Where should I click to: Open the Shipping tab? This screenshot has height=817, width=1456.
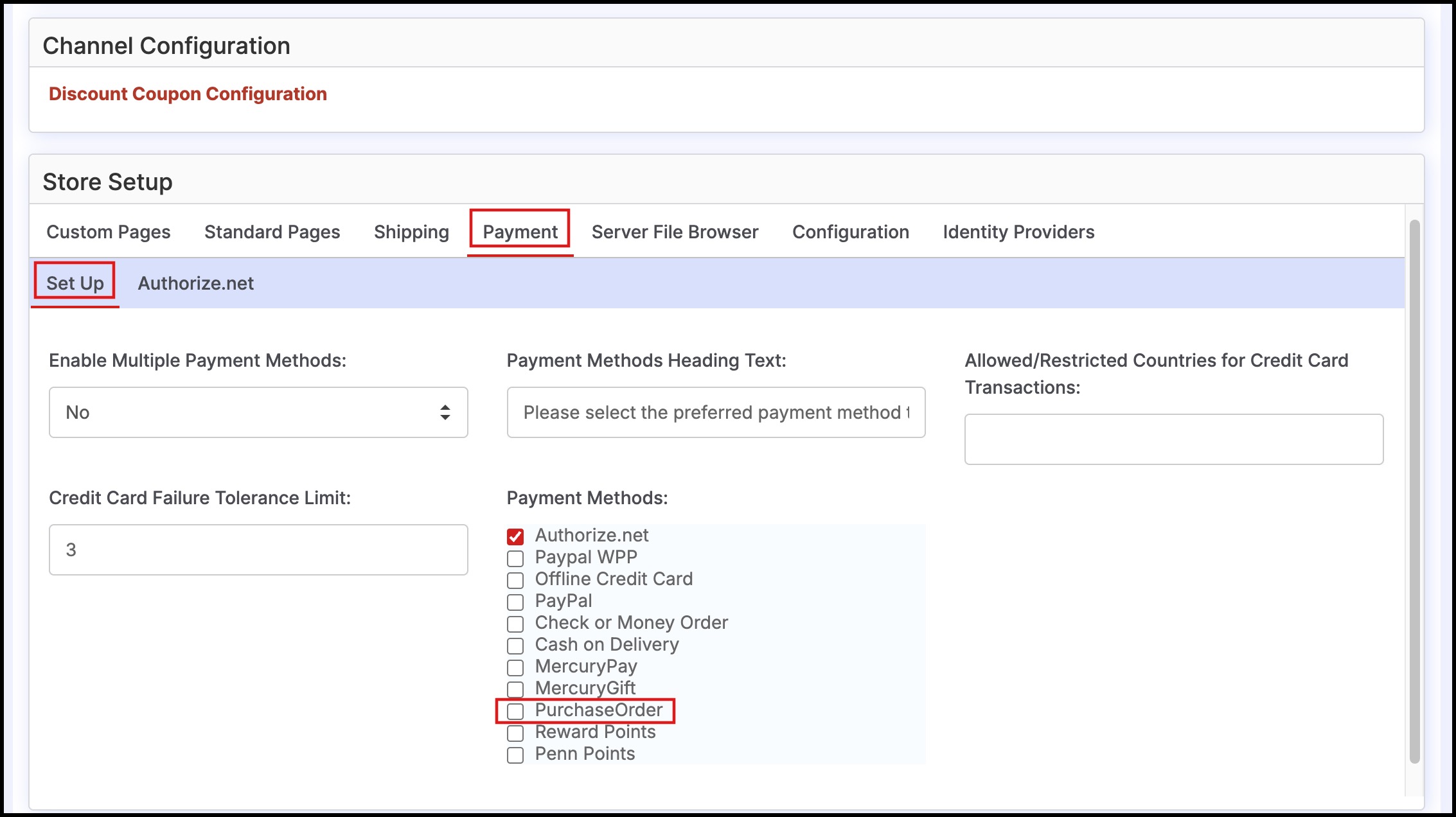click(x=411, y=232)
